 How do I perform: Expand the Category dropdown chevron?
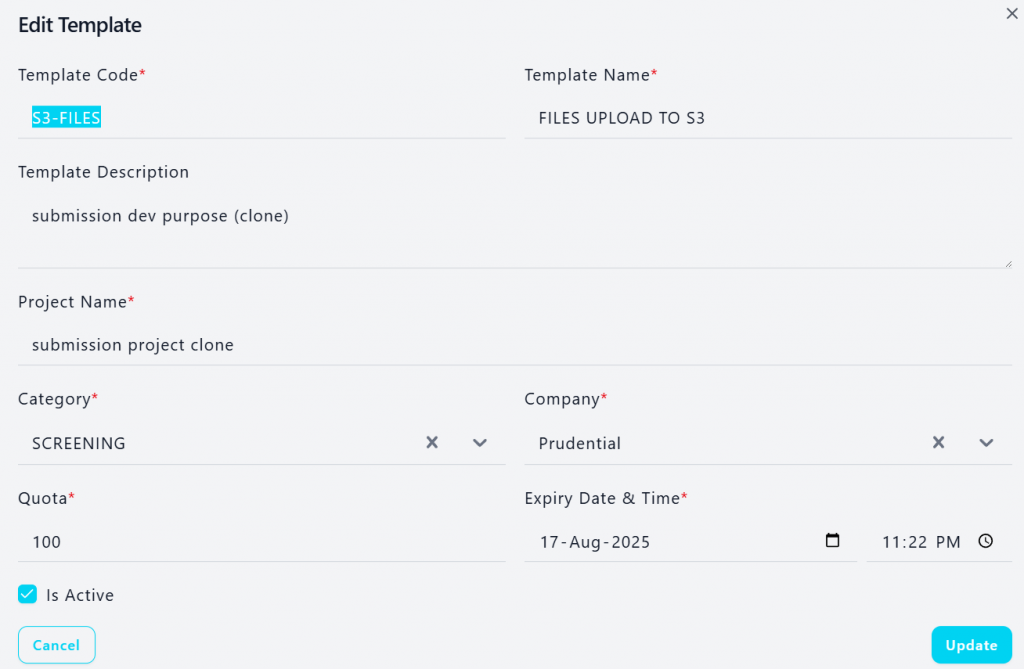tap(480, 443)
